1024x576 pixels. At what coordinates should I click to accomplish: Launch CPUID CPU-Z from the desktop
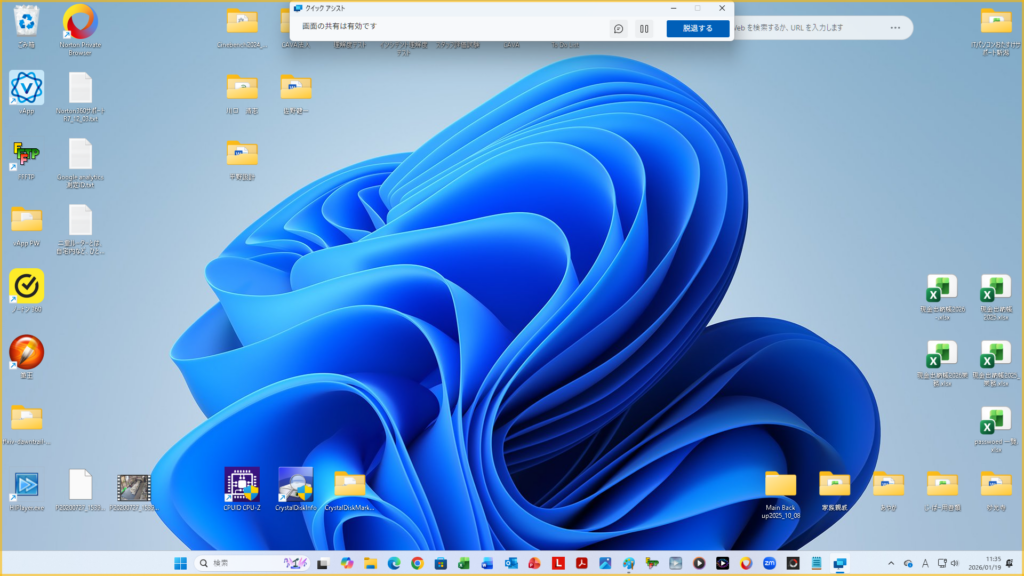pyautogui.click(x=242, y=485)
